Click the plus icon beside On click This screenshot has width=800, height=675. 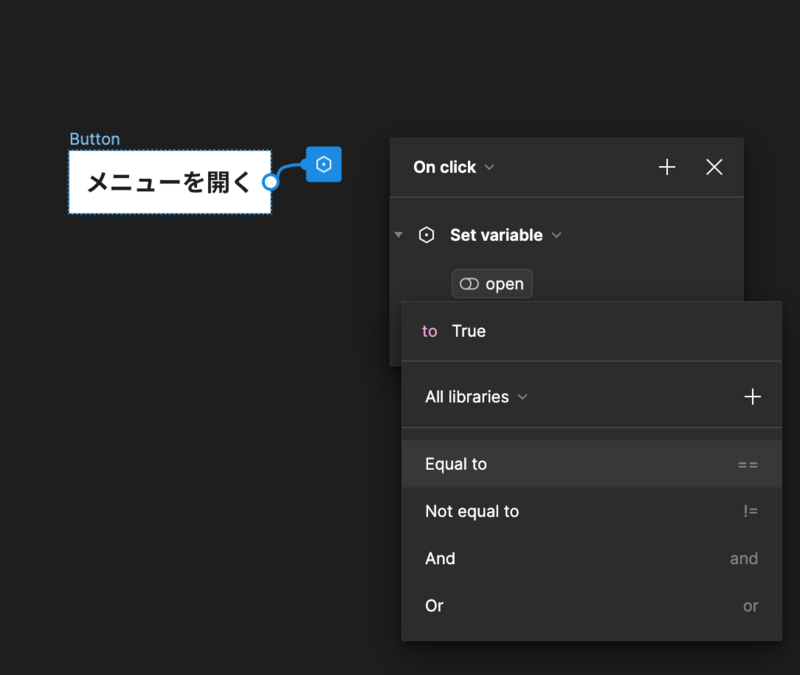pos(667,167)
